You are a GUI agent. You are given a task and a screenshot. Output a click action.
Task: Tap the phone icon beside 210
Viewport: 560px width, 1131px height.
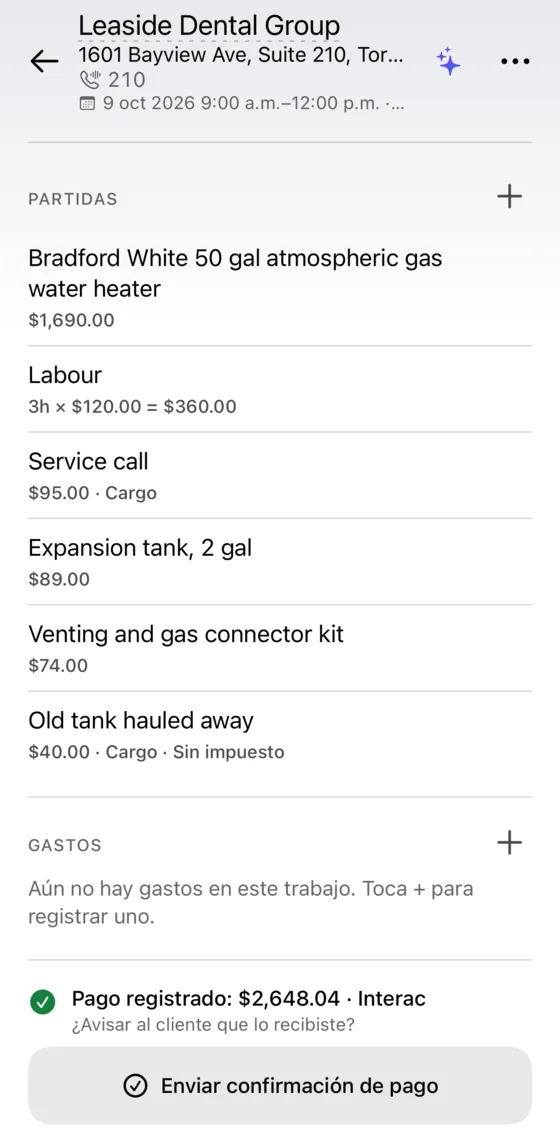click(x=90, y=80)
